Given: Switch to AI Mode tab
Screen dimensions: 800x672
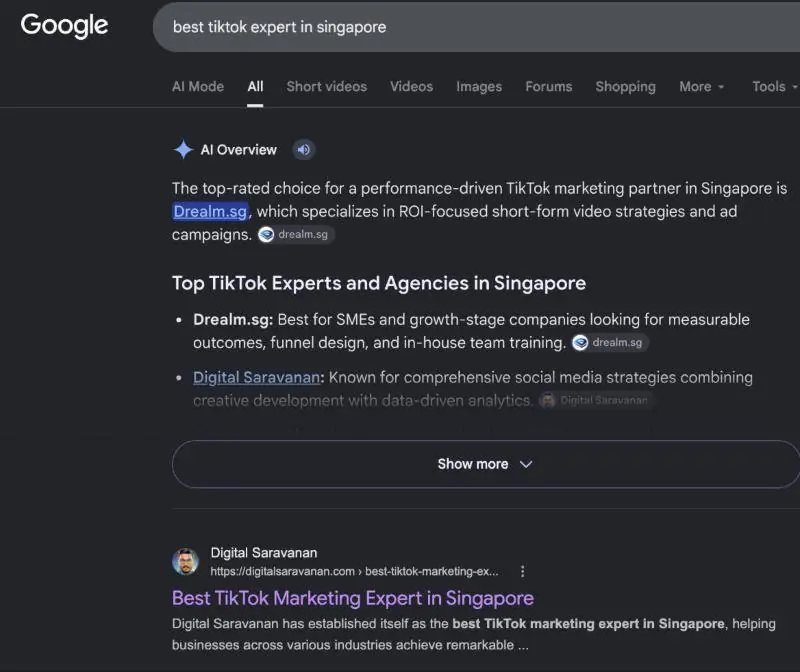Looking at the screenshot, I should (198, 86).
